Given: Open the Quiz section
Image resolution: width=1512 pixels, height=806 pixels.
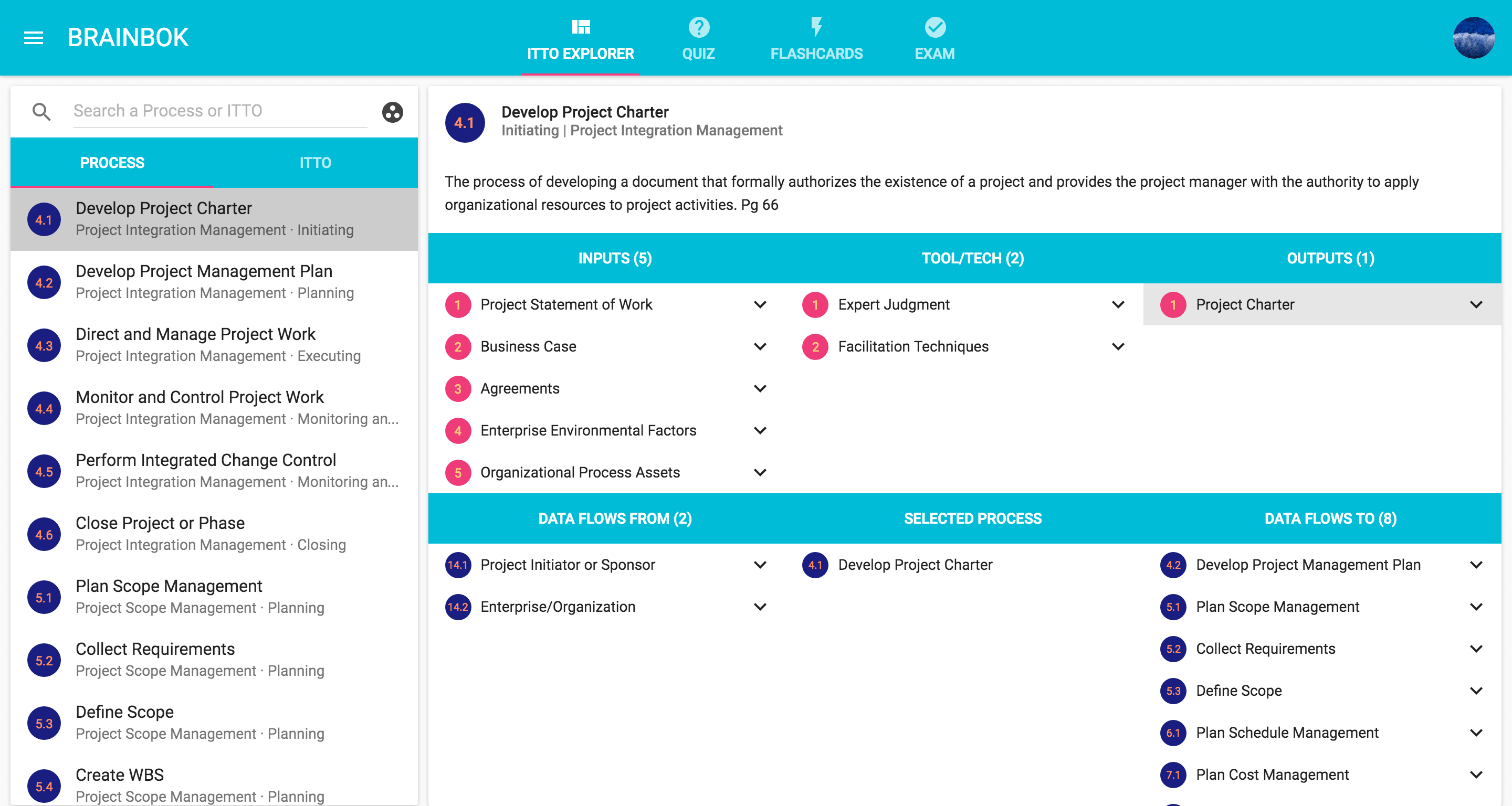Looking at the screenshot, I should pos(696,38).
